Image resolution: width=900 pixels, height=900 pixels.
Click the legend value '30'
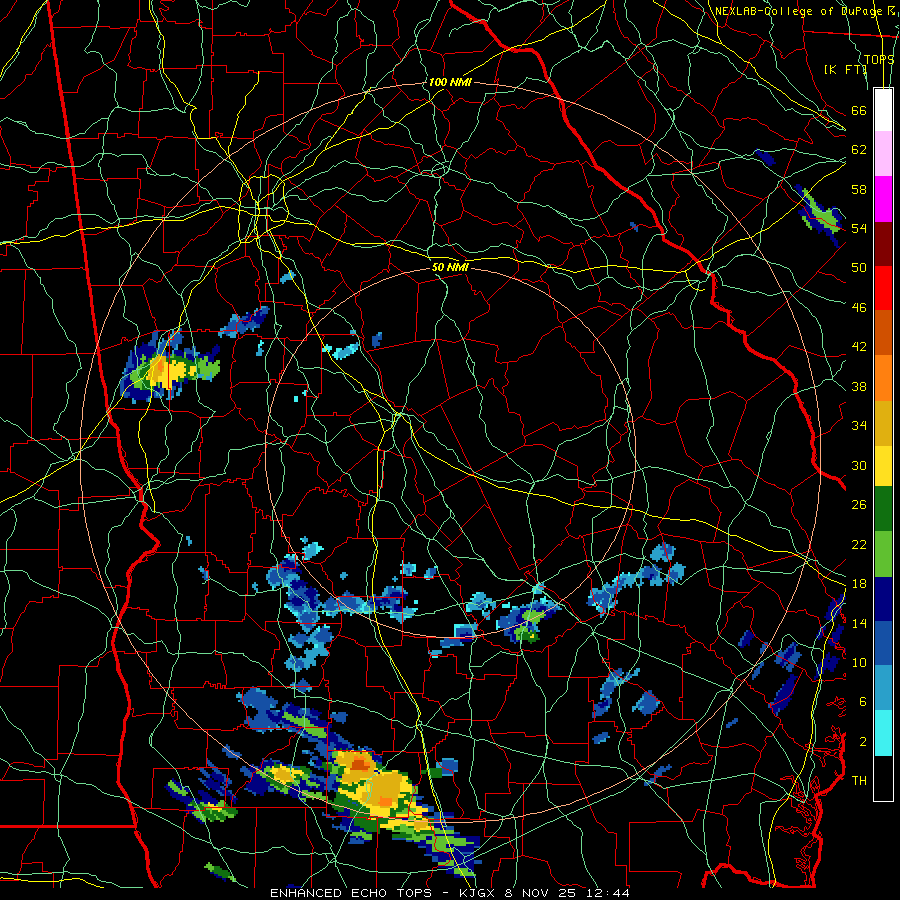(x=859, y=465)
